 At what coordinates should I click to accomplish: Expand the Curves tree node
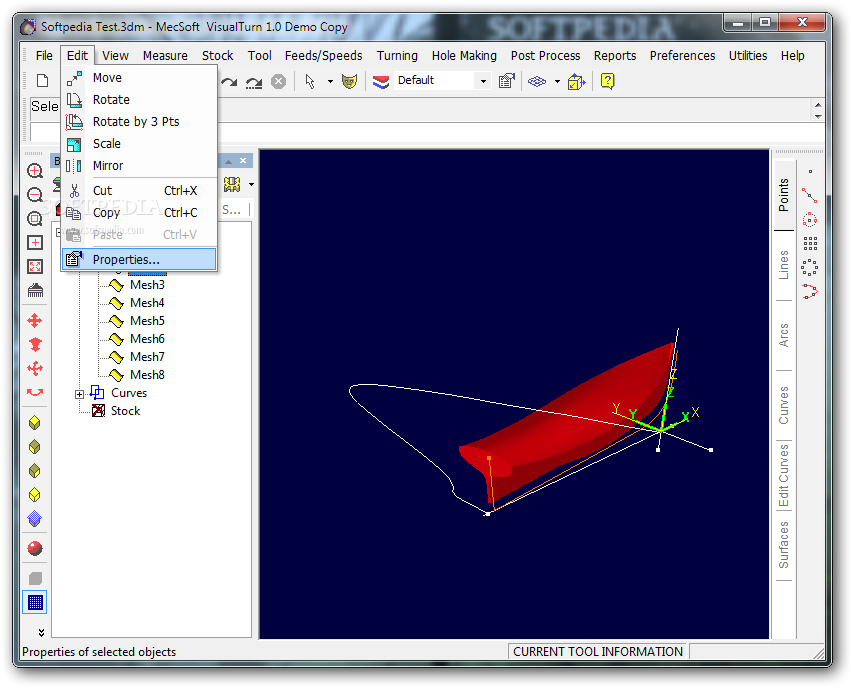(x=79, y=394)
